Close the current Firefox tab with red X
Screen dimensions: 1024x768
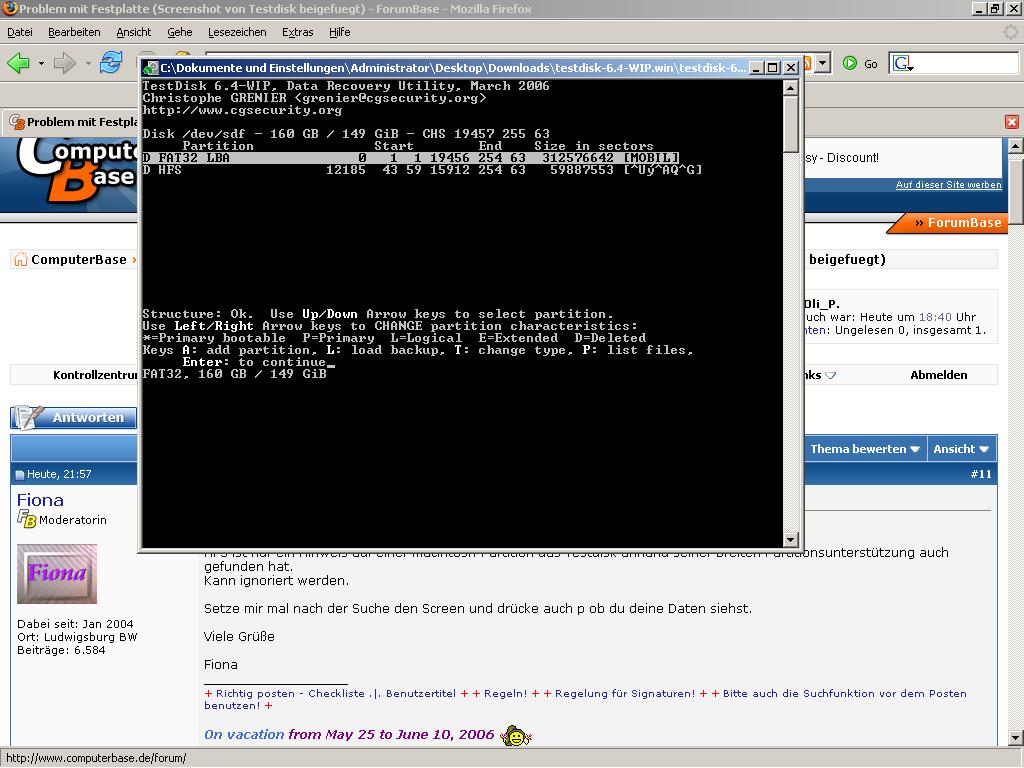[x=1012, y=121]
